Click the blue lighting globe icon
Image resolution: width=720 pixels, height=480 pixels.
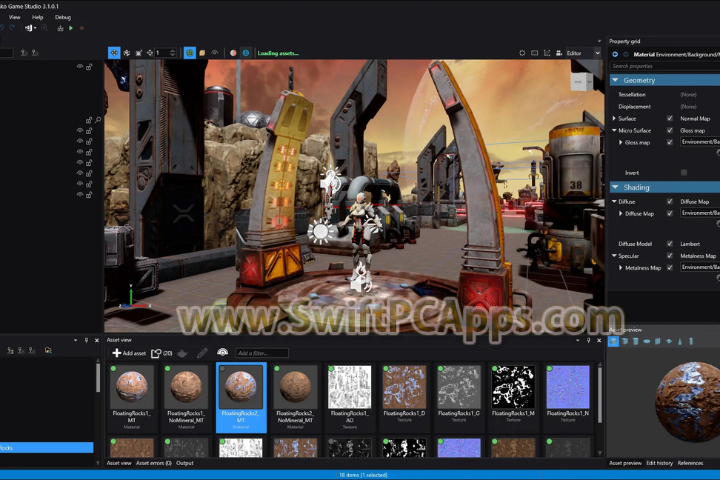coord(246,53)
